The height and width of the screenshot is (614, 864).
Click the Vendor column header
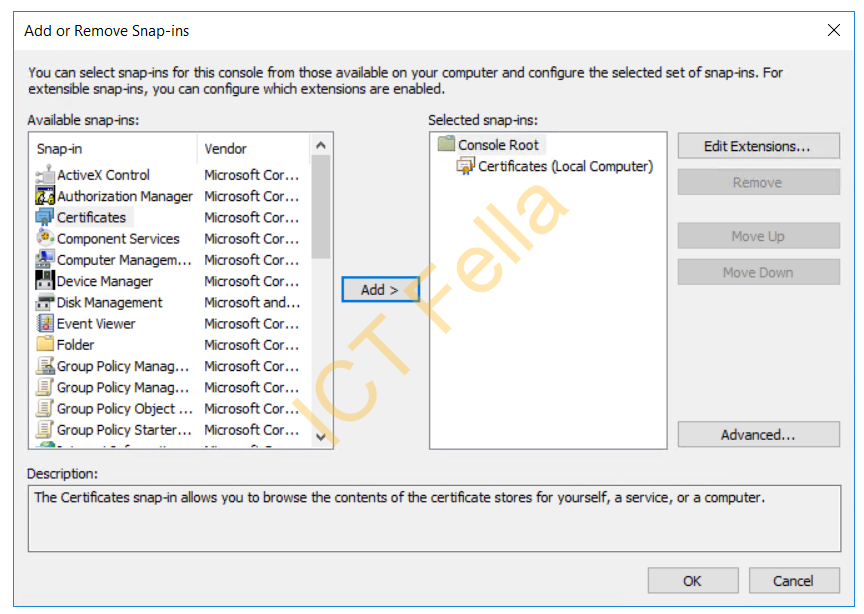point(254,149)
